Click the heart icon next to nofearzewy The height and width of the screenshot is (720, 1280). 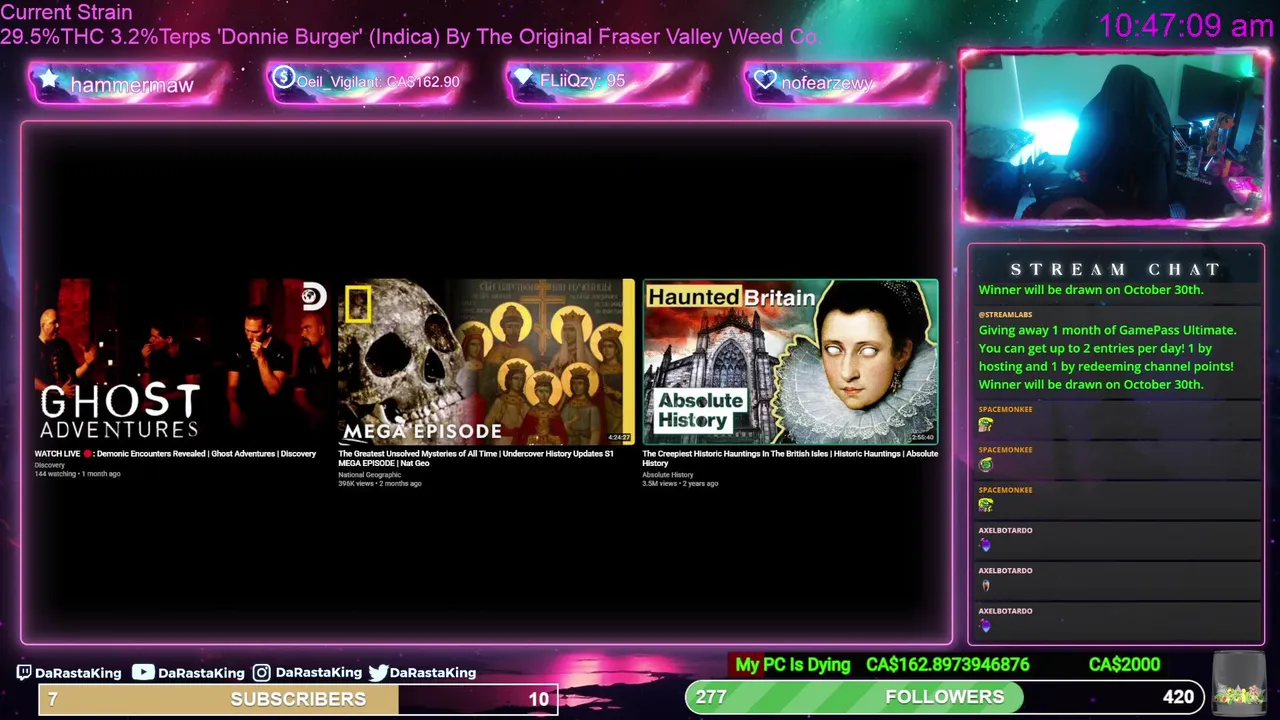(765, 80)
